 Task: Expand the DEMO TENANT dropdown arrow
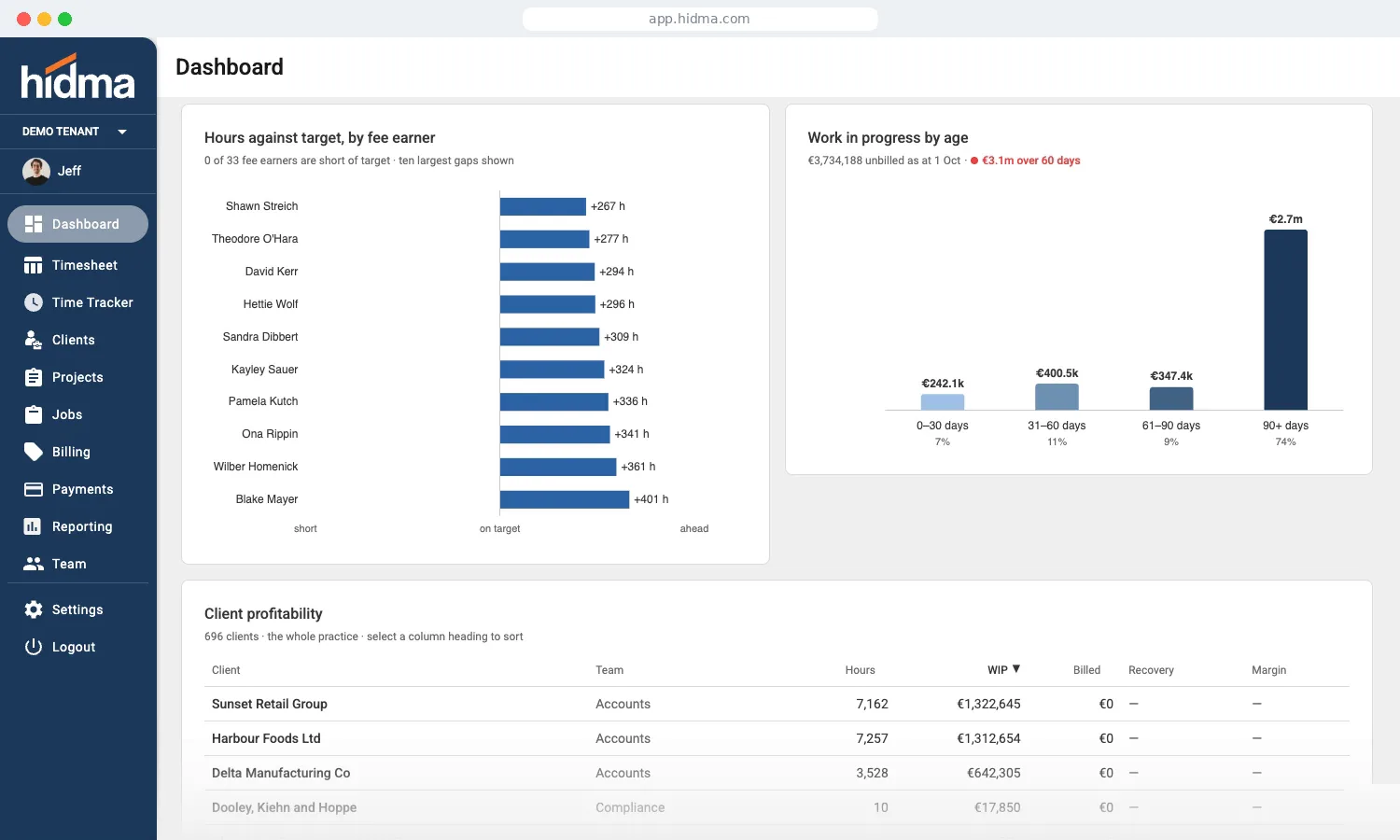[x=122, y=132]
